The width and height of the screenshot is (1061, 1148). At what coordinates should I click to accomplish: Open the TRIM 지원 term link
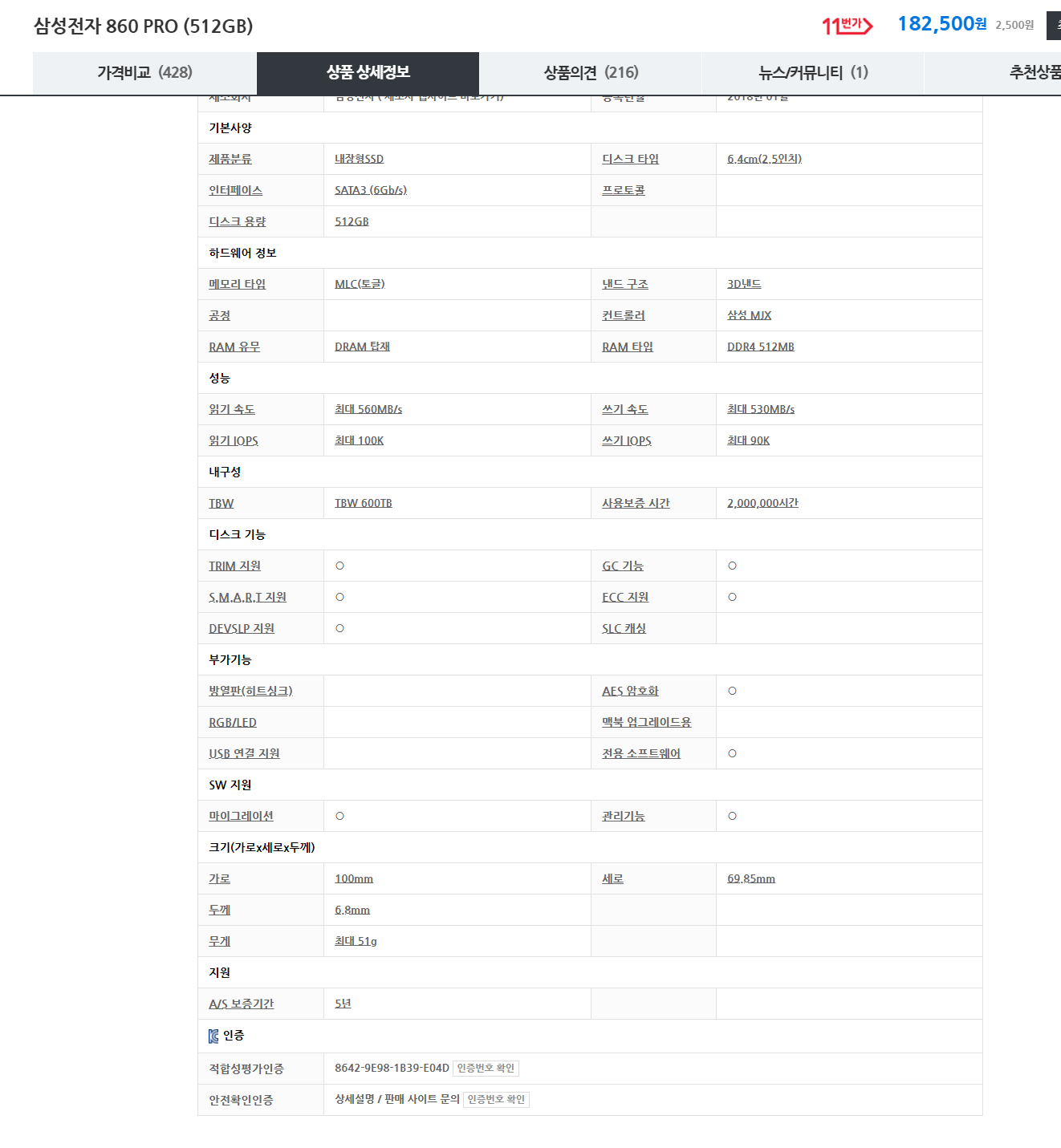click(234, 566)
